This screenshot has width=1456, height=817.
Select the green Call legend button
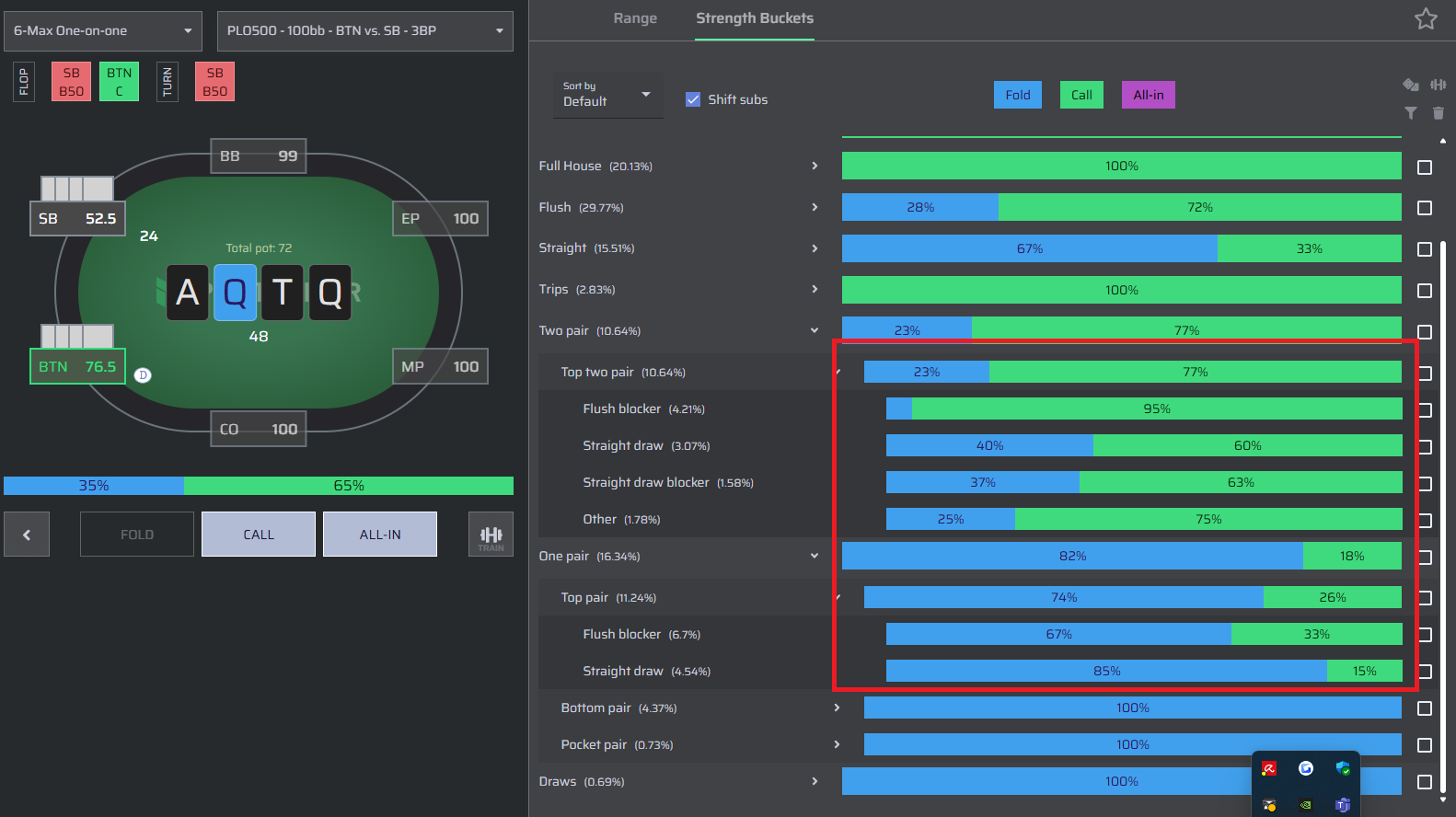1081,95
